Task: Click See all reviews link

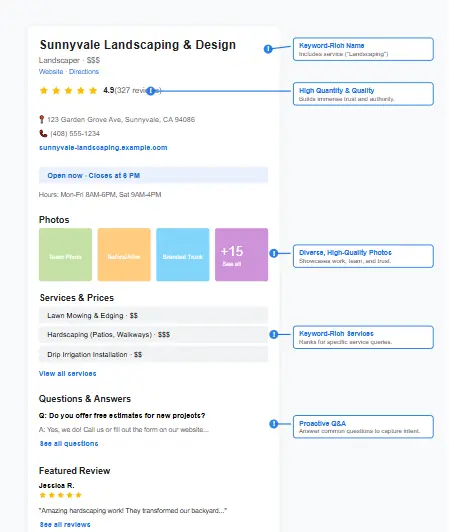Action: (x=65, y=525)
